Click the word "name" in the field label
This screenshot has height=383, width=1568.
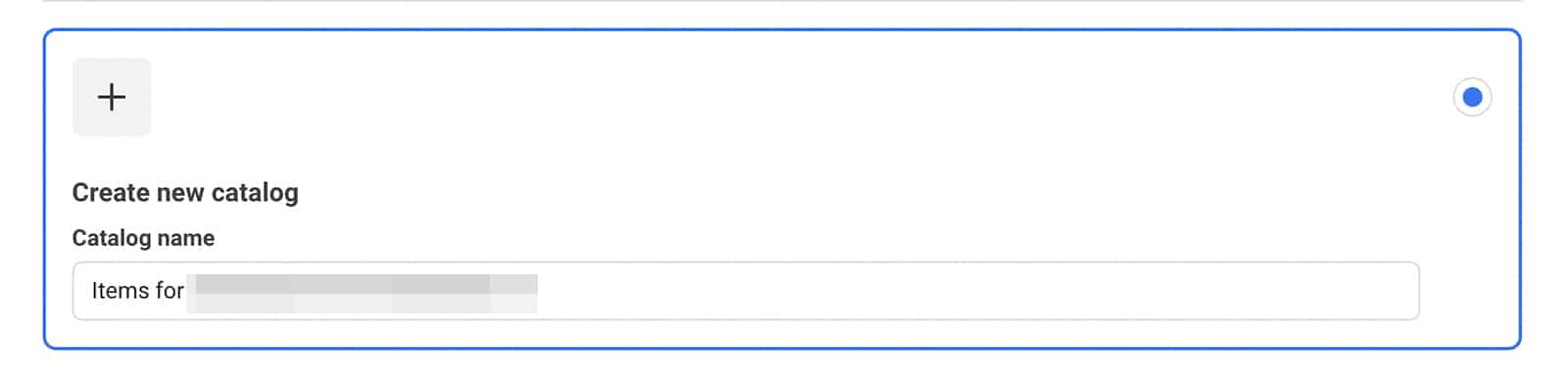click(185, 238)
